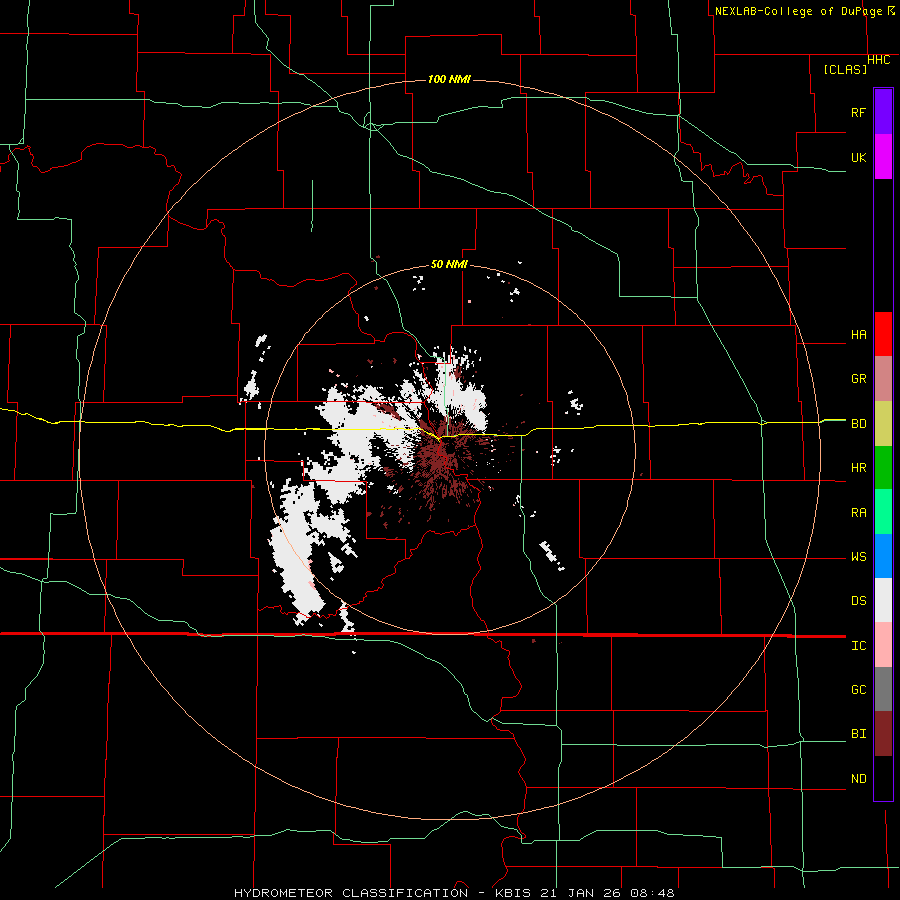Viewport: 900px width, 900px height.
Task: Select the IC pink legend swatch
Action: [883, 645]
